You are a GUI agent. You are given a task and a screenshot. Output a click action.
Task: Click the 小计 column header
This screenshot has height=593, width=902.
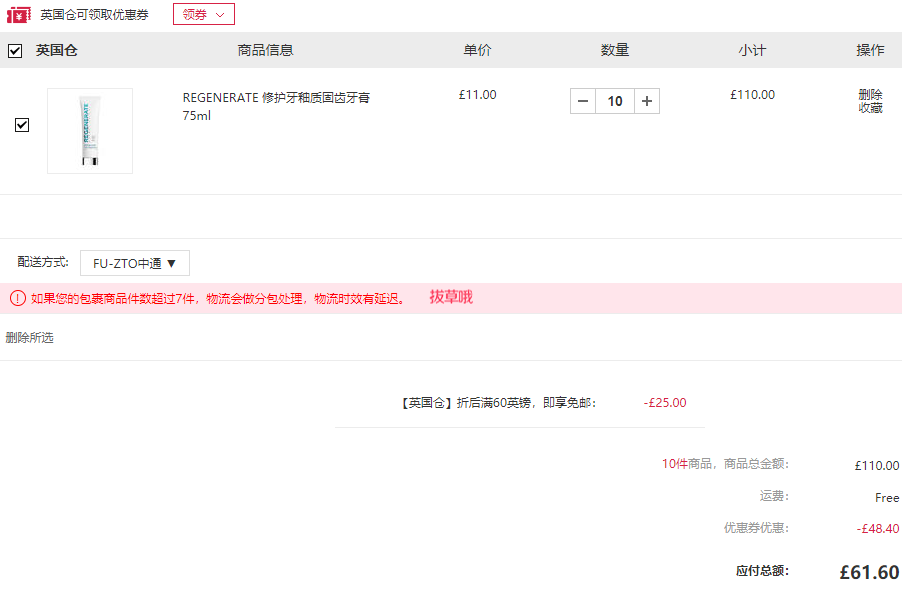point(752,51)
